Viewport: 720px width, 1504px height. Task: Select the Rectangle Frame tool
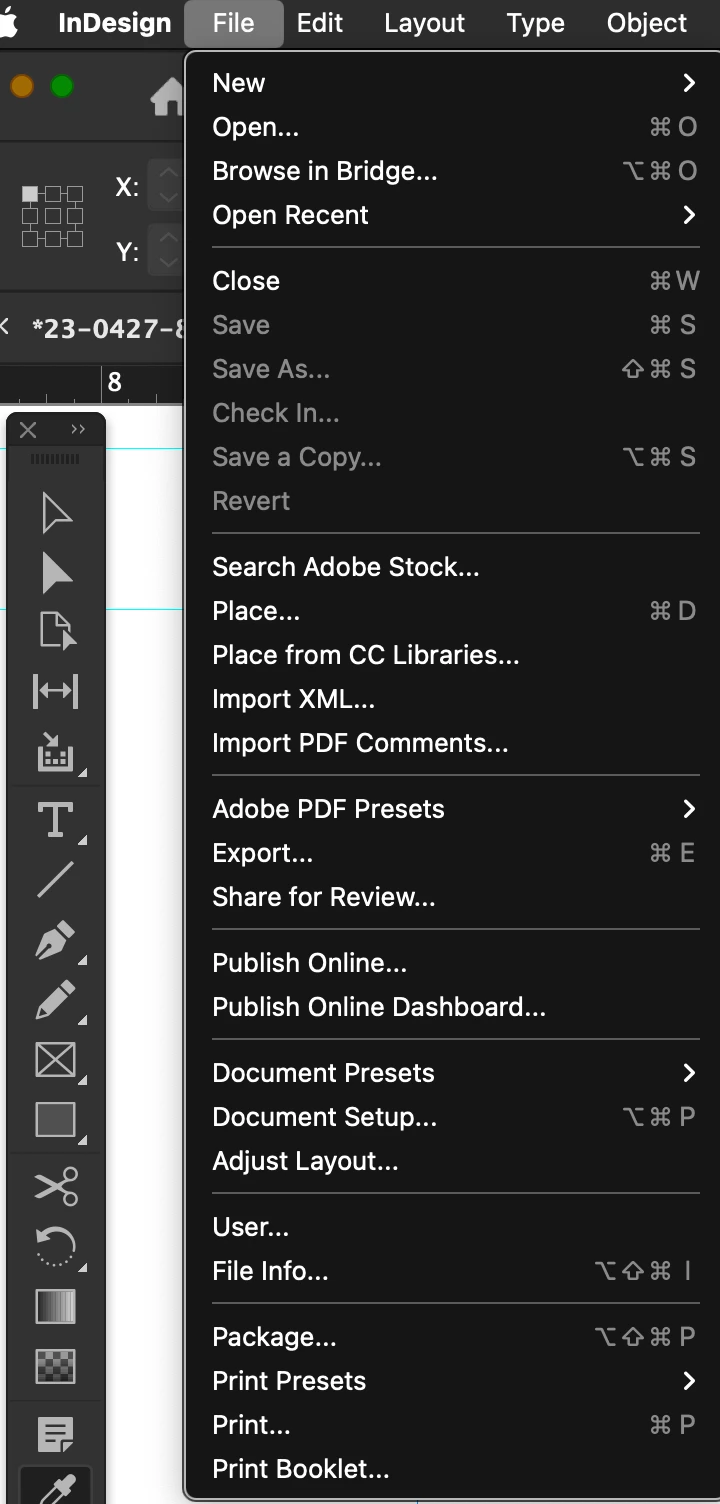(56, 1060)
